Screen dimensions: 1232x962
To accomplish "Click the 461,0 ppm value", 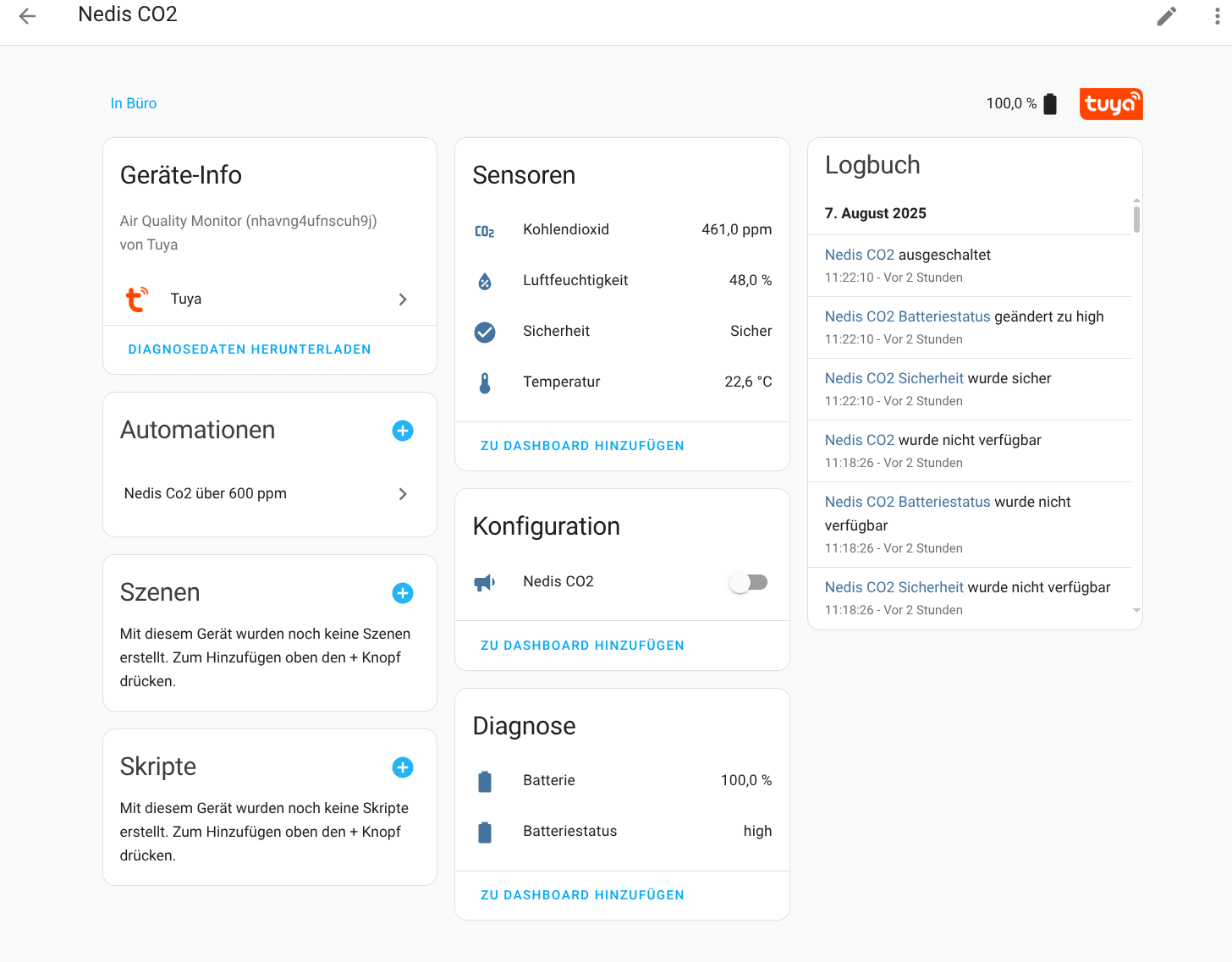I will (736, 229).
